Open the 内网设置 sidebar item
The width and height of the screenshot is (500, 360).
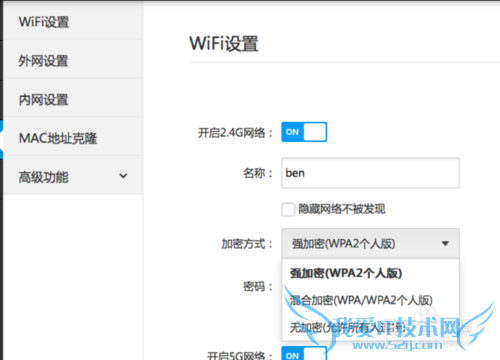coord(73,99)
